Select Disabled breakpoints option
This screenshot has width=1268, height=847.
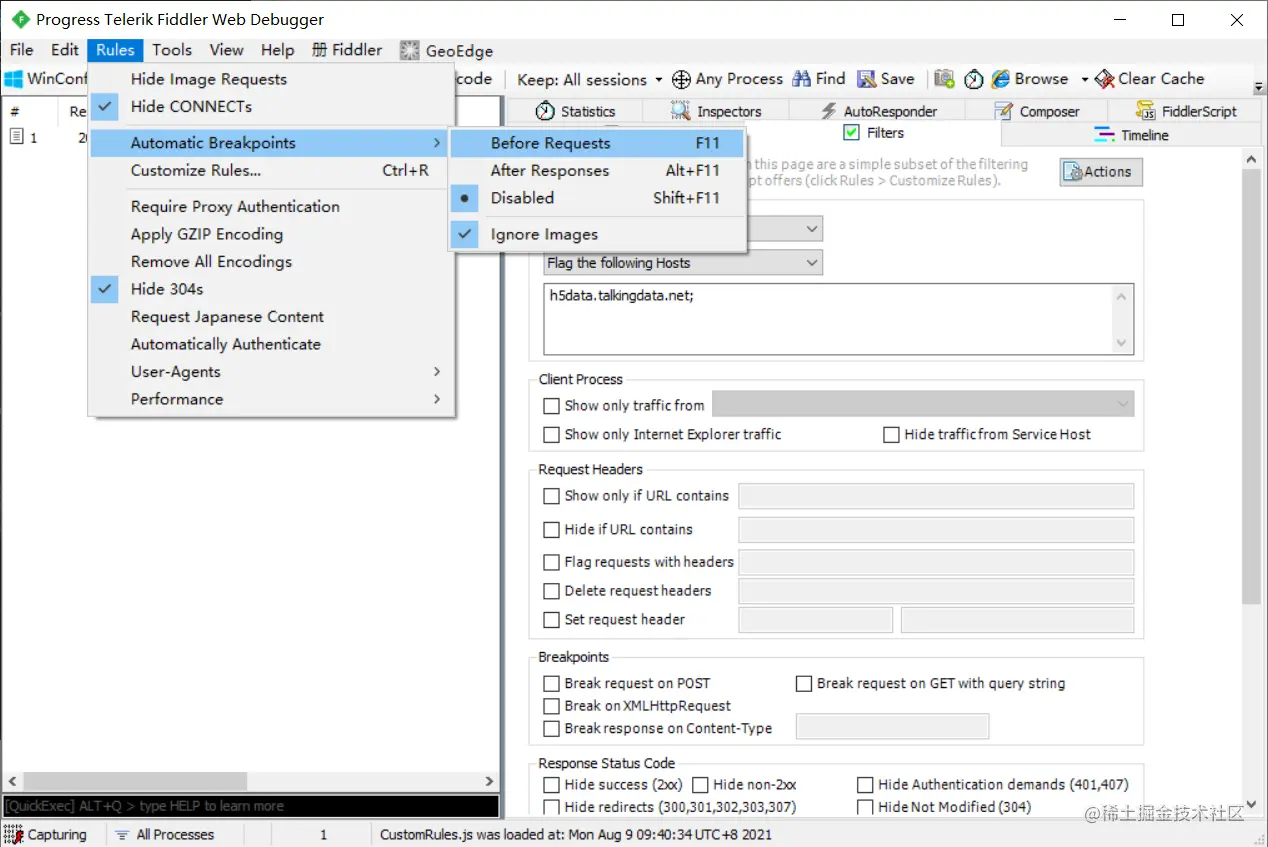point(597,198)
